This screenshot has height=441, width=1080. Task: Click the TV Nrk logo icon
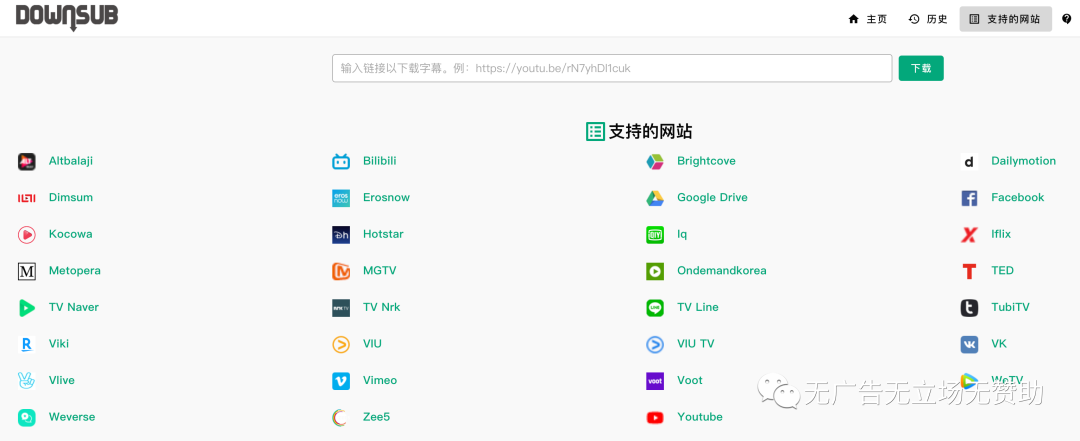pos(341,307)
